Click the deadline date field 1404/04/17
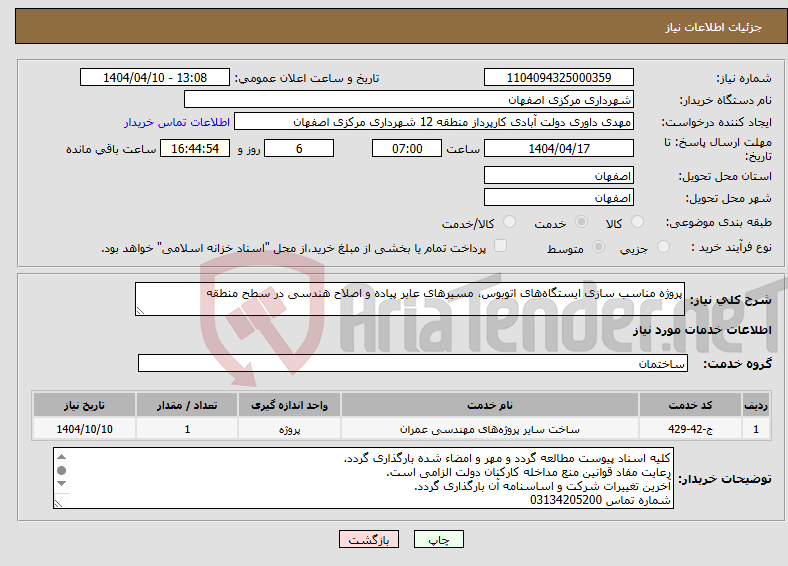The image size is (788, 566). [559, 148]
